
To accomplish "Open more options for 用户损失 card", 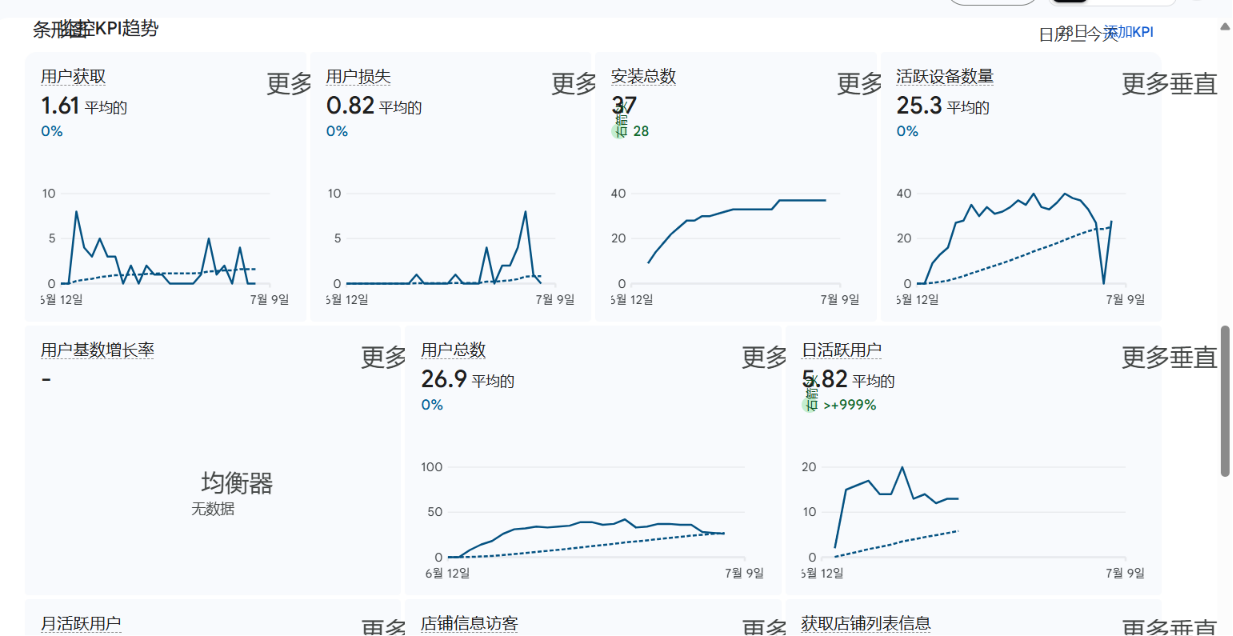I will coord(574,84).
